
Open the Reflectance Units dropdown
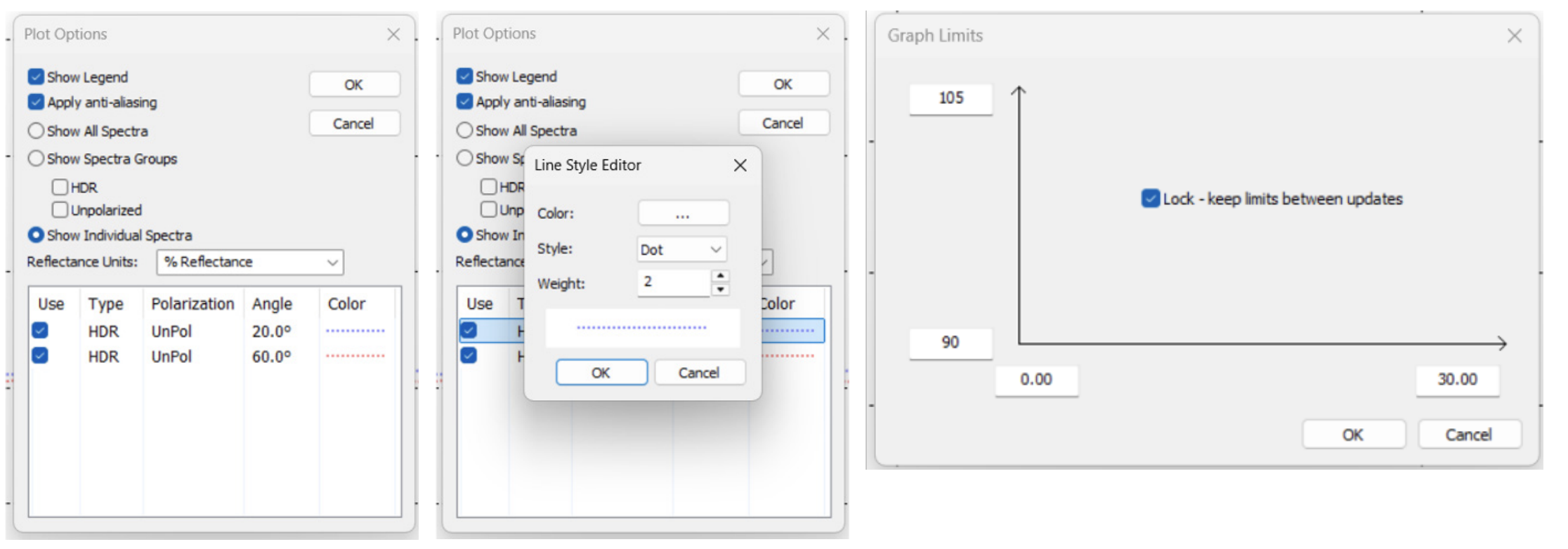[x=250, y=262]
